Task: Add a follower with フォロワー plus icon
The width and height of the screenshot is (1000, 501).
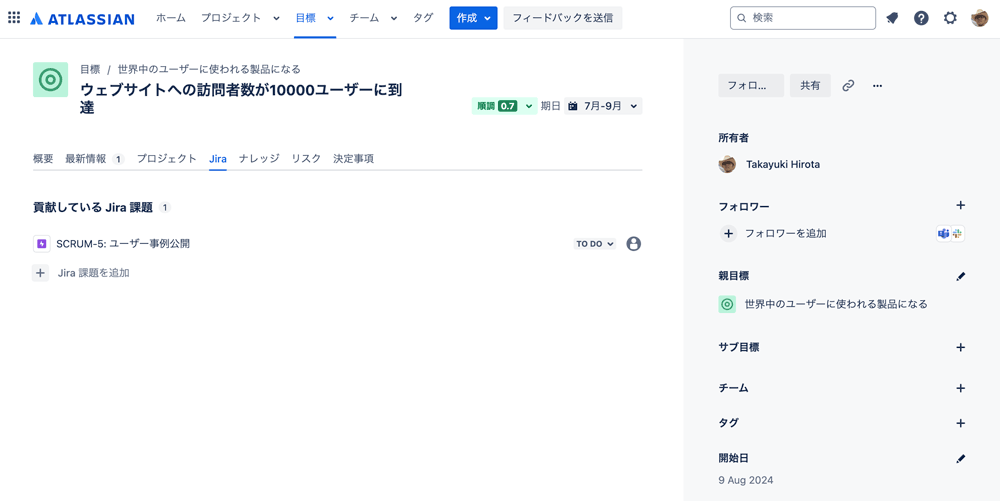Action: coord(961,205)
